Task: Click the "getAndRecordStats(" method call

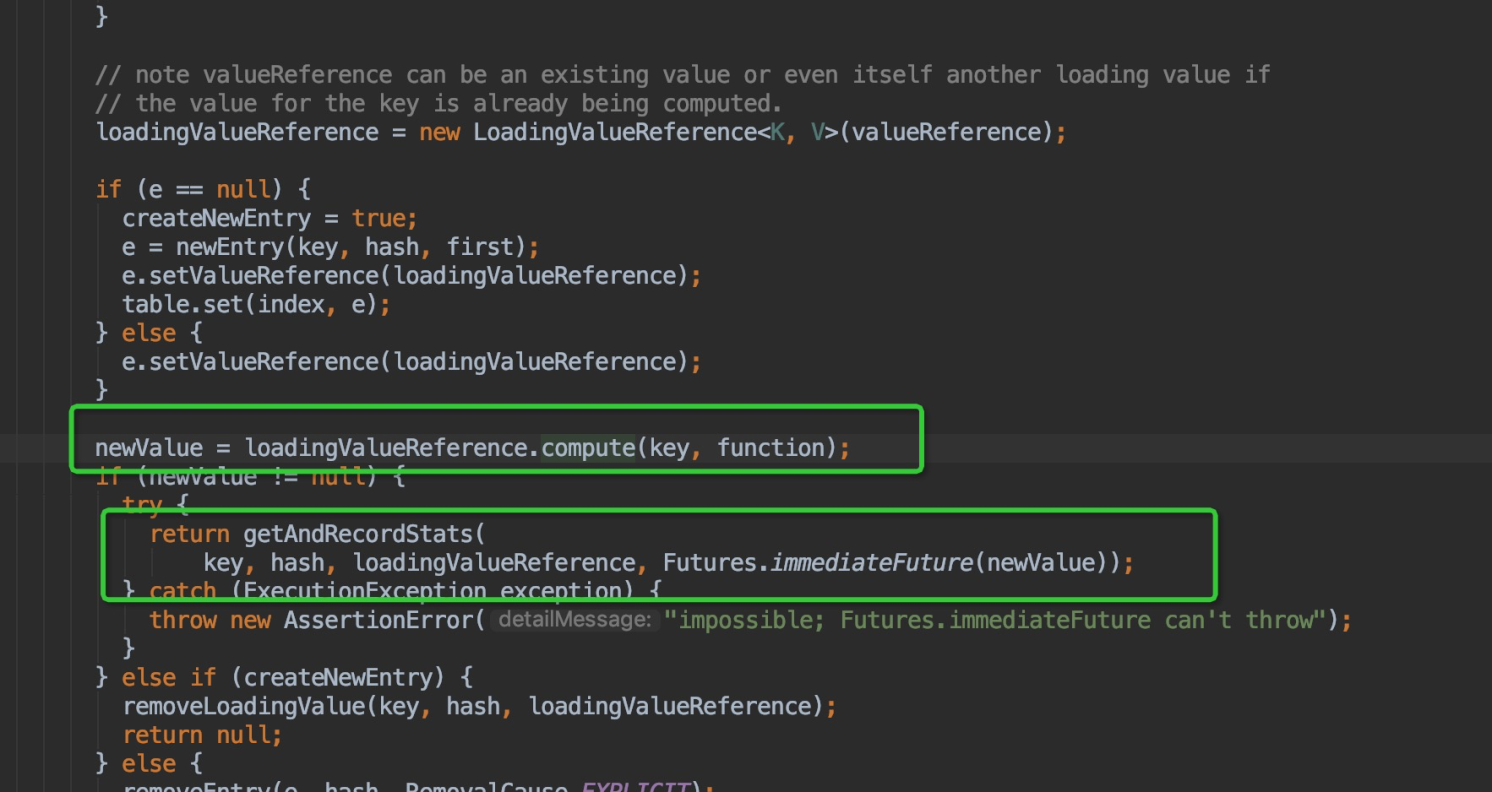Action: coord(364,534)
